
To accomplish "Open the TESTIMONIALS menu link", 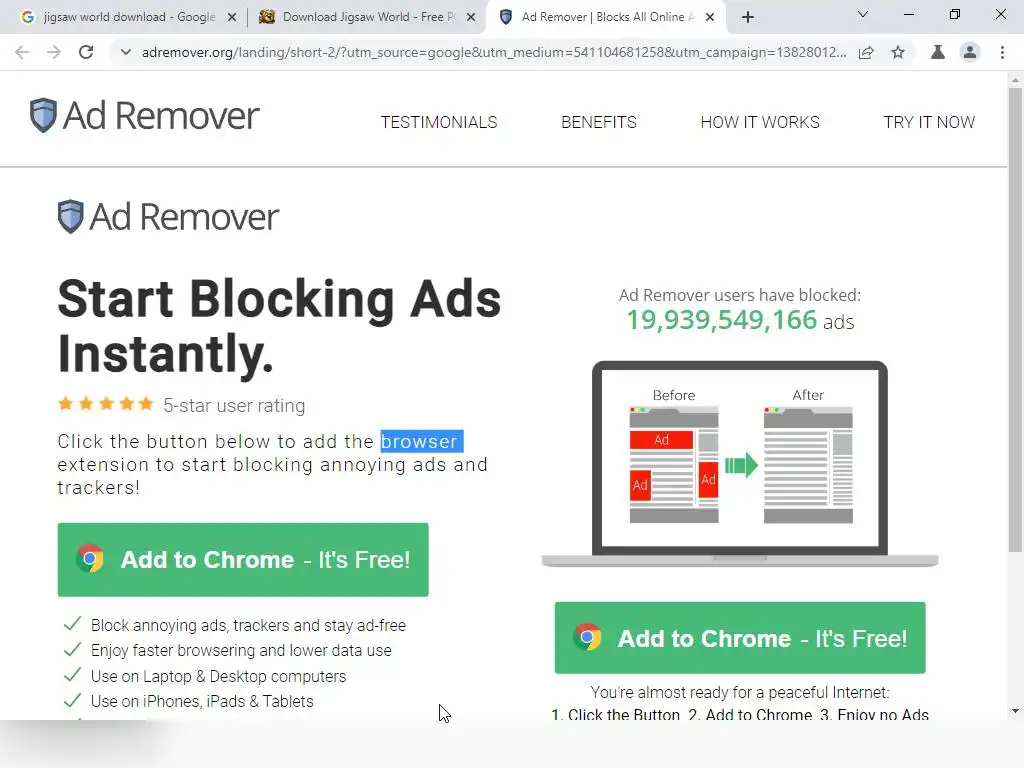I will click(439, 122).
